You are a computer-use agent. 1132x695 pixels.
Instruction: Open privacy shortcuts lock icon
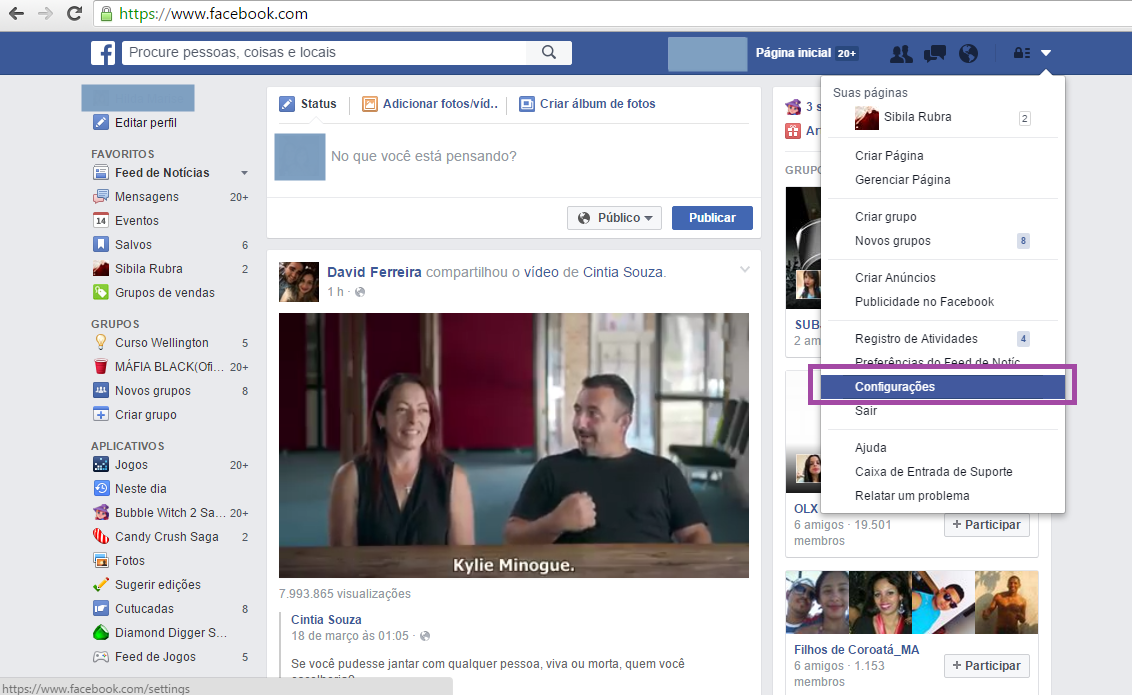pos(1022,53)
